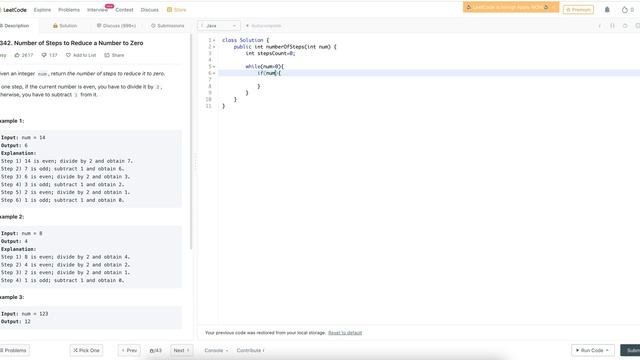Click the problem title text

[x=71, y=43]
